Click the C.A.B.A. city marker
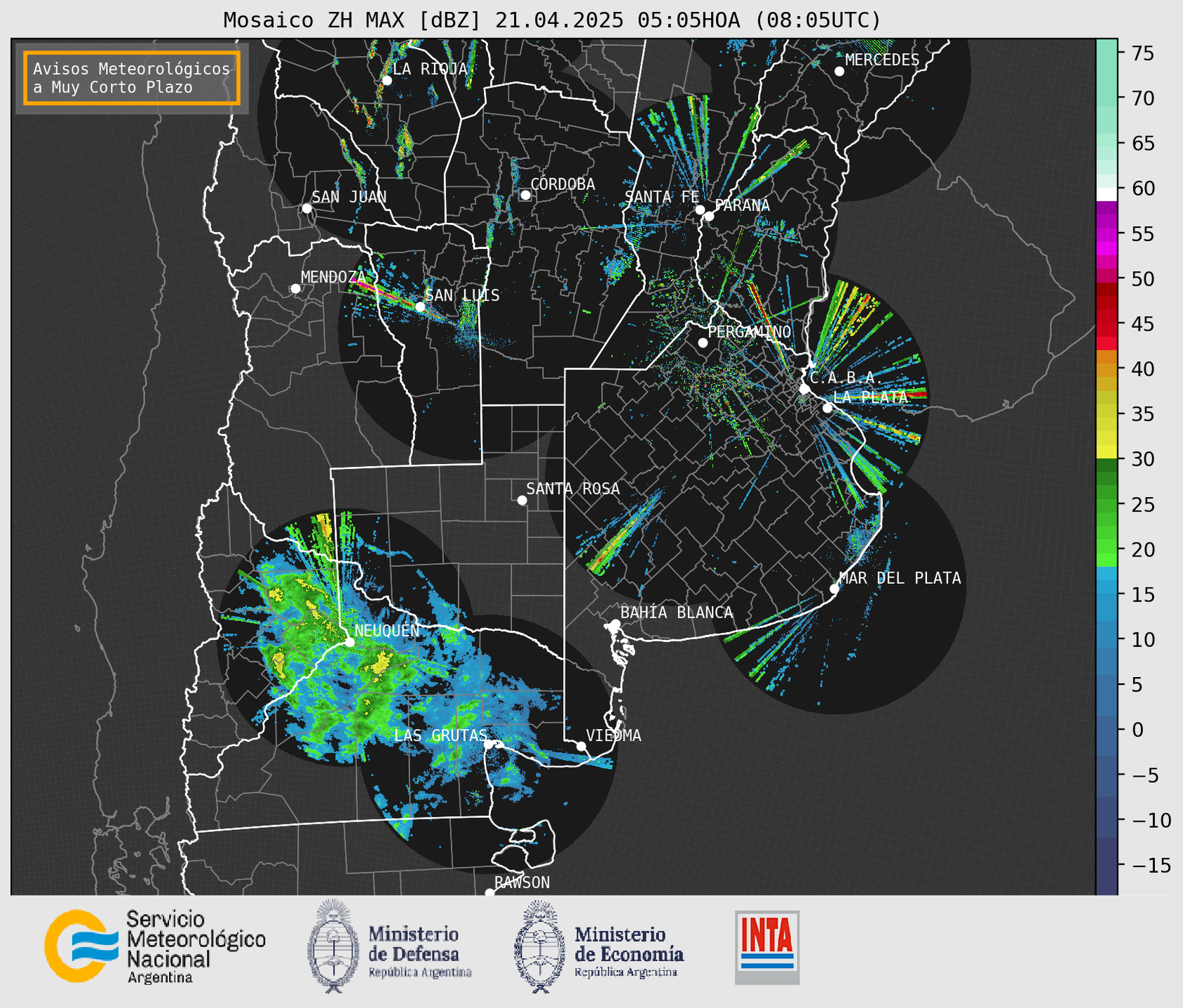The height and width of the screenshot is (1008, 1183). click(804, 388)
